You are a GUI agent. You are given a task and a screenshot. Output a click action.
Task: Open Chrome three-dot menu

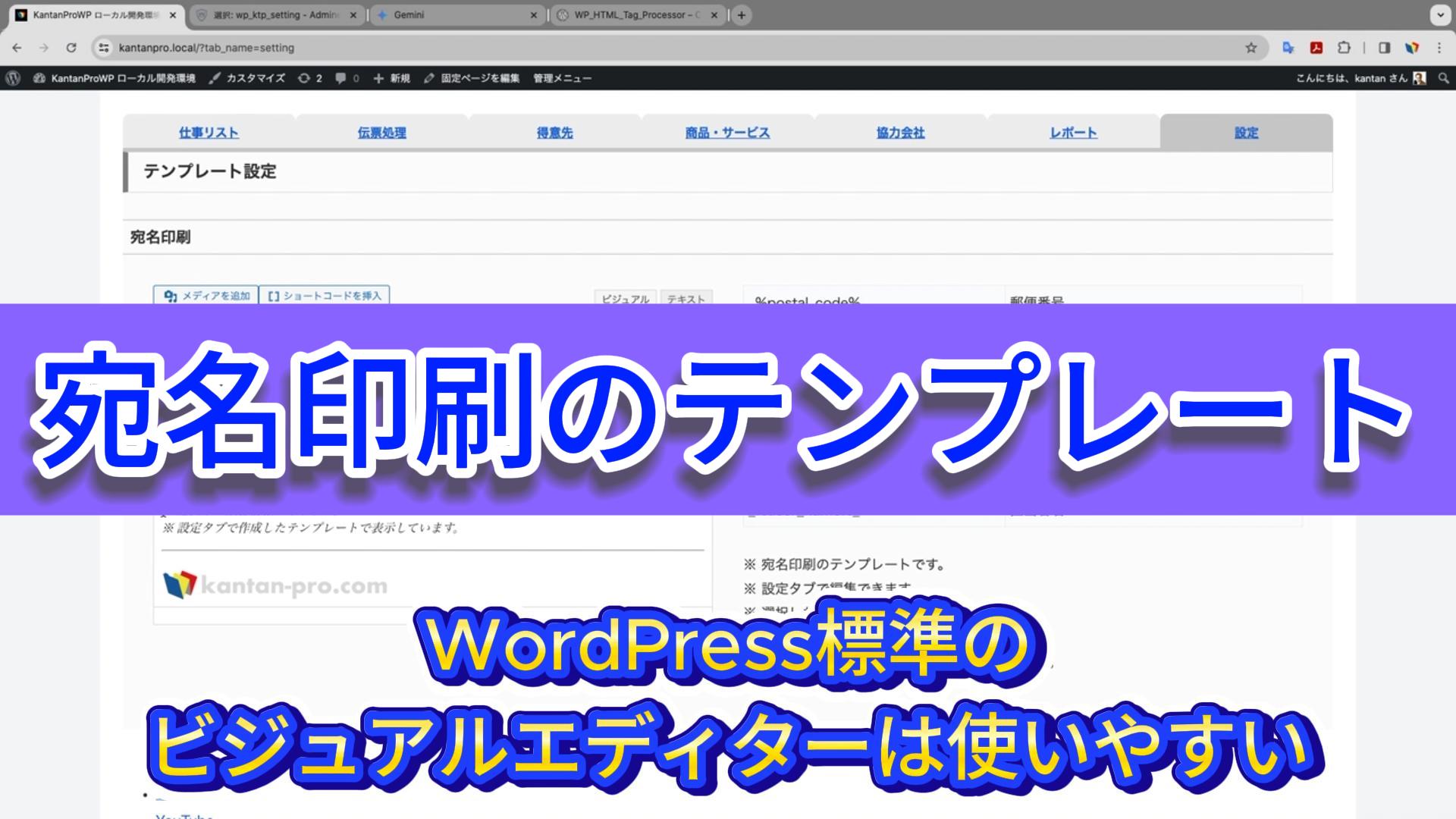tap(1439, 48)
